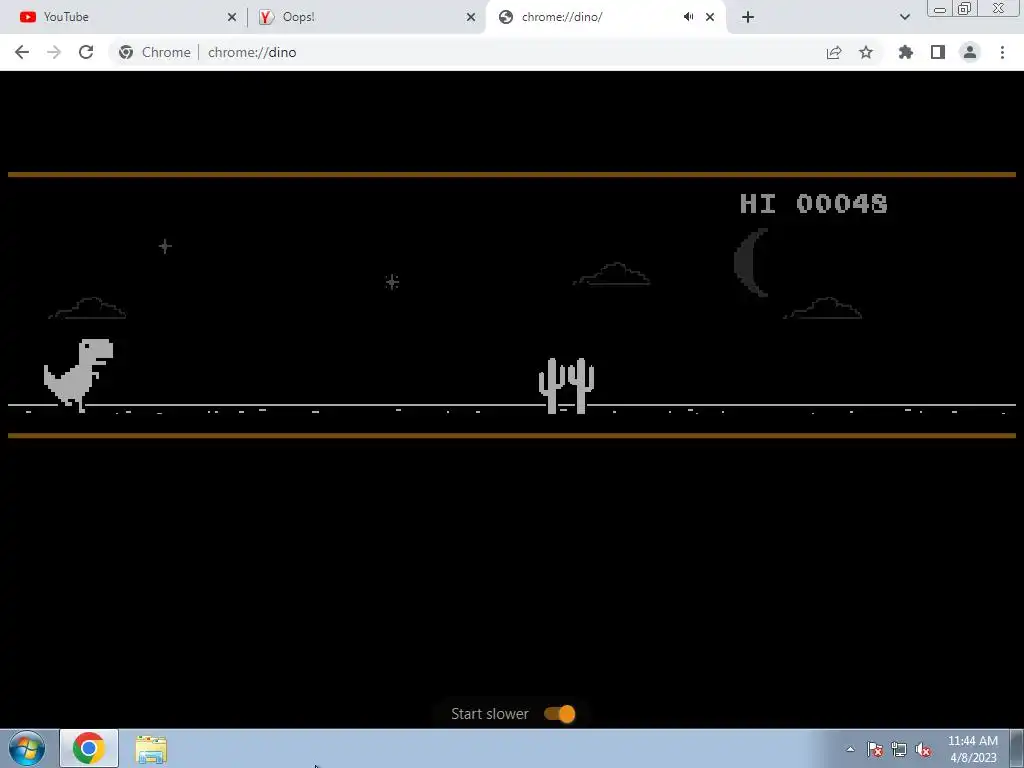The height and width of the screenshot is (768, 1024).
Task: Show hidden tray icons arrow
Action: point(850,749)
